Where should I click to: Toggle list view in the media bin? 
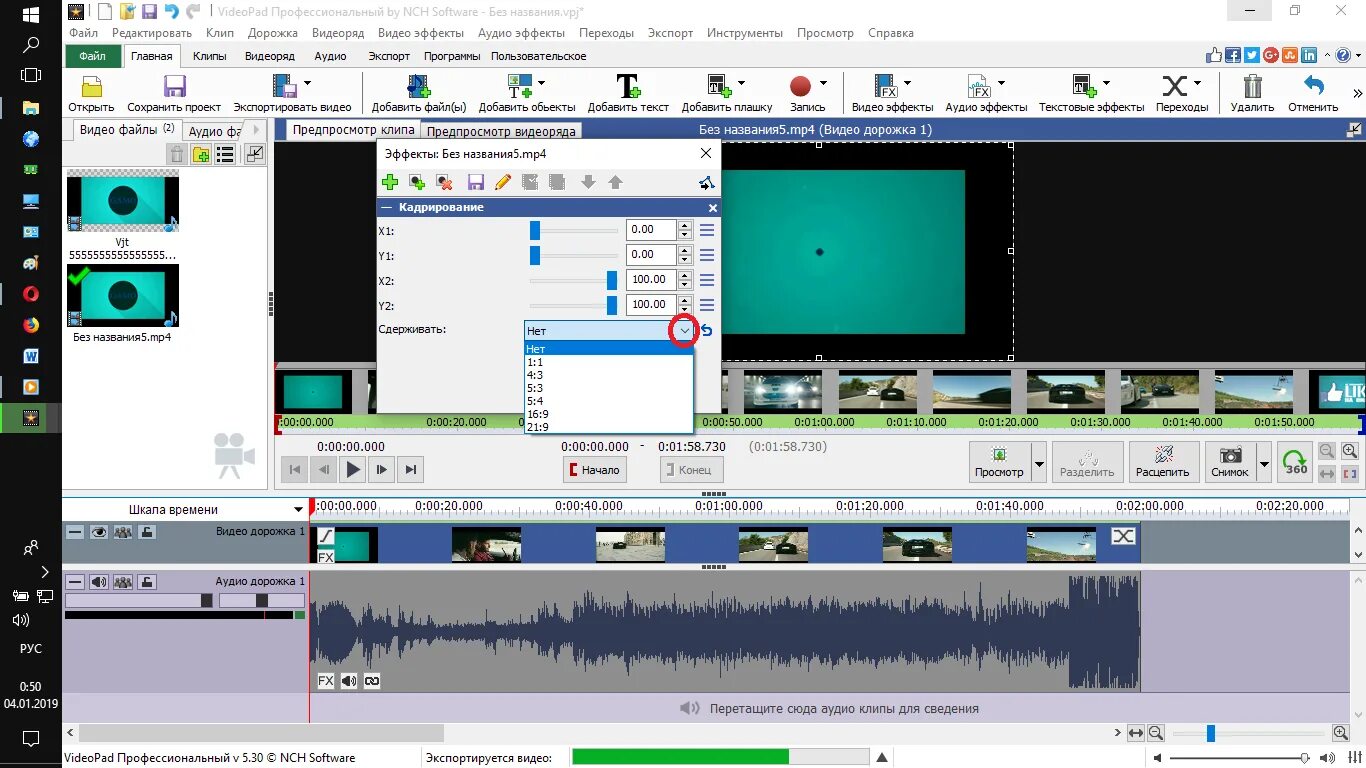226,154
